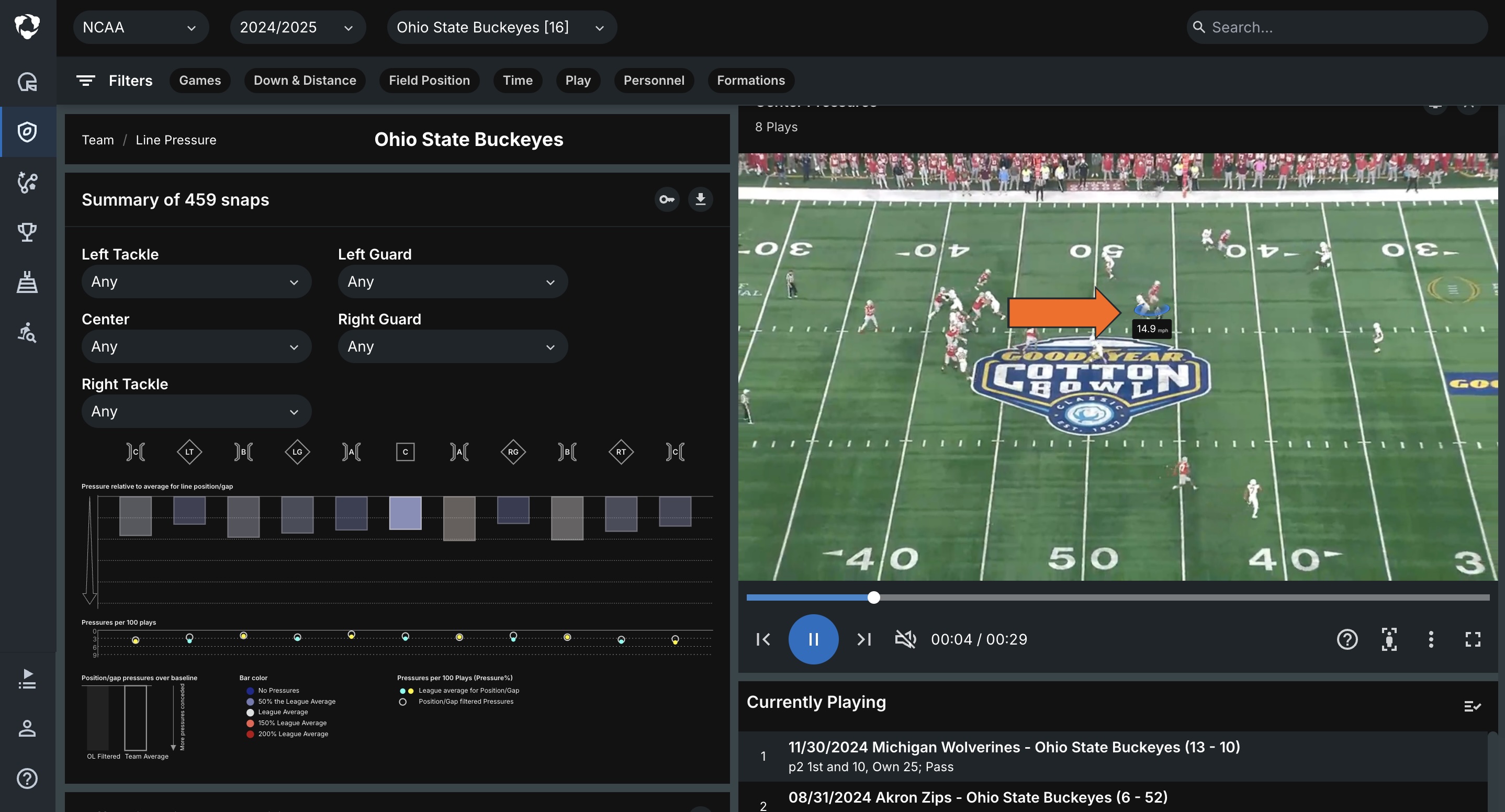The image size is (1505, 812).
Task: Select the left B gap icon
Action: coord(244,452)
